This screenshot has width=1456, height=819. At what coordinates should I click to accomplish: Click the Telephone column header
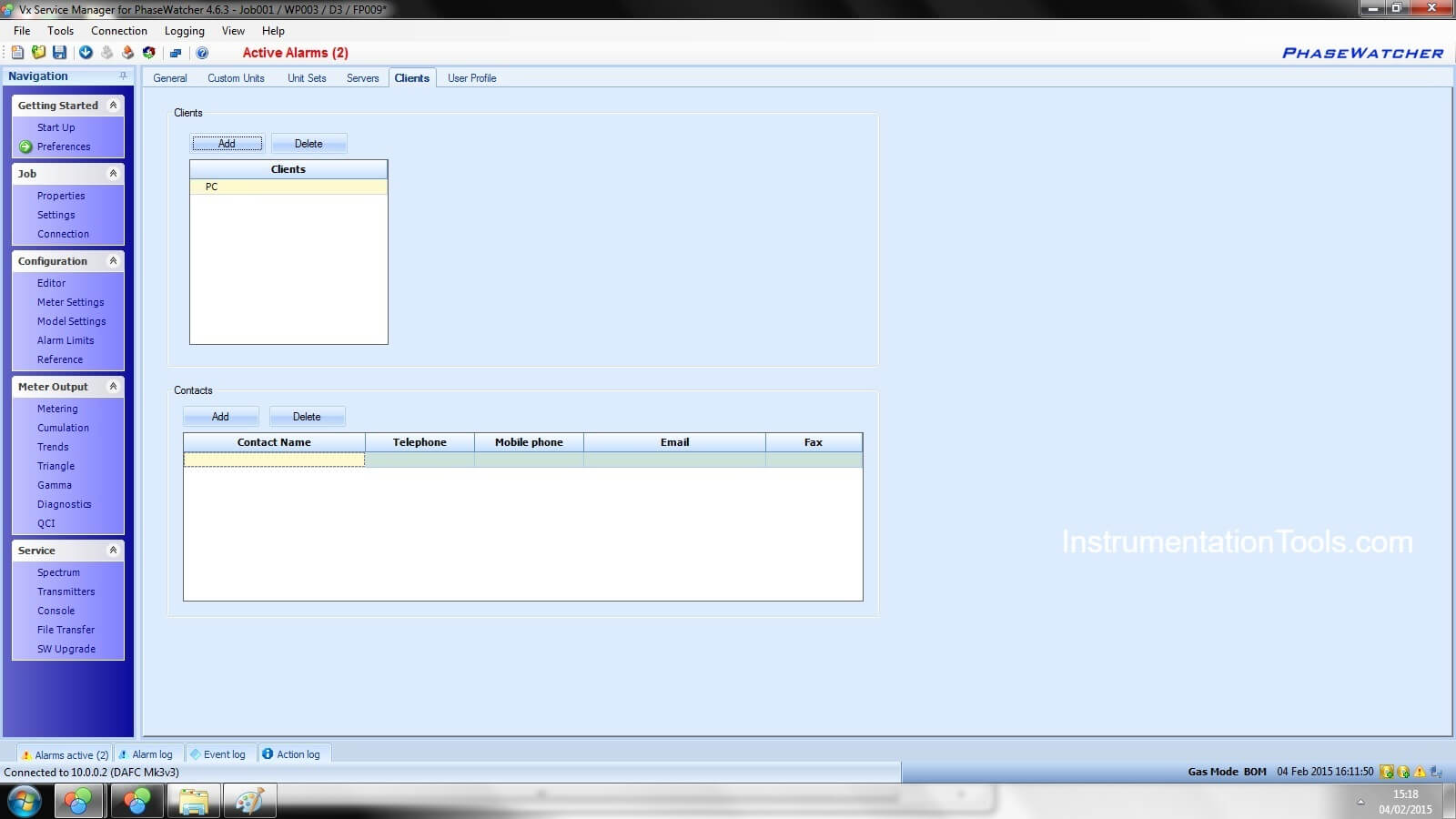[420, 442]
